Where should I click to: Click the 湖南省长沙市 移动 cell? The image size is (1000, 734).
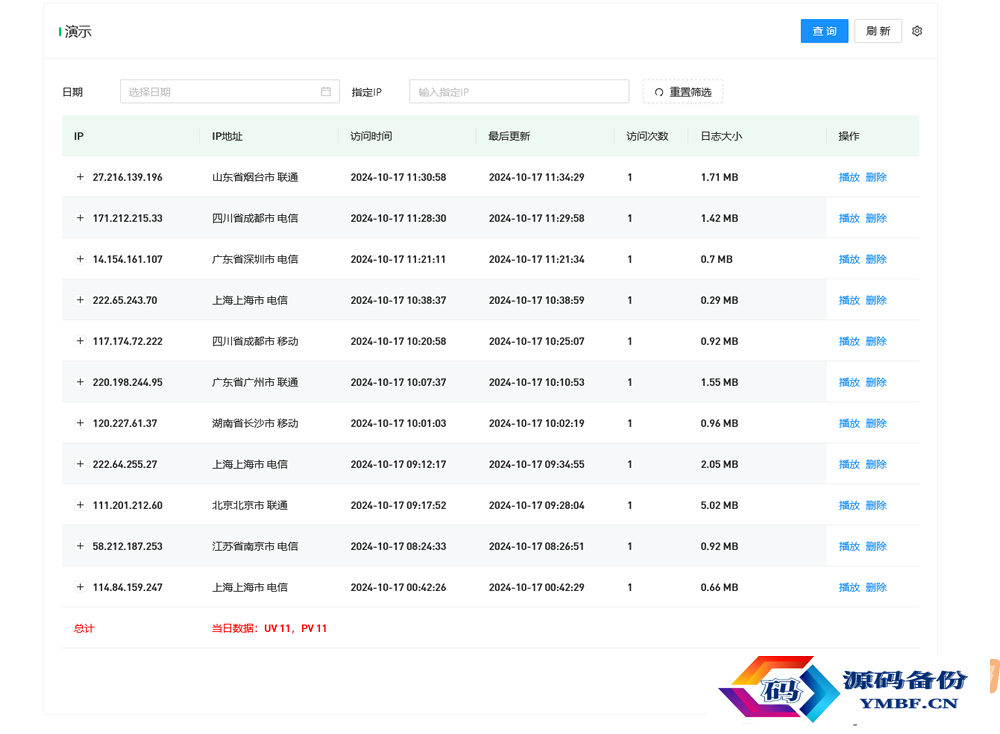pyautogui.click(x=255, y=423)
